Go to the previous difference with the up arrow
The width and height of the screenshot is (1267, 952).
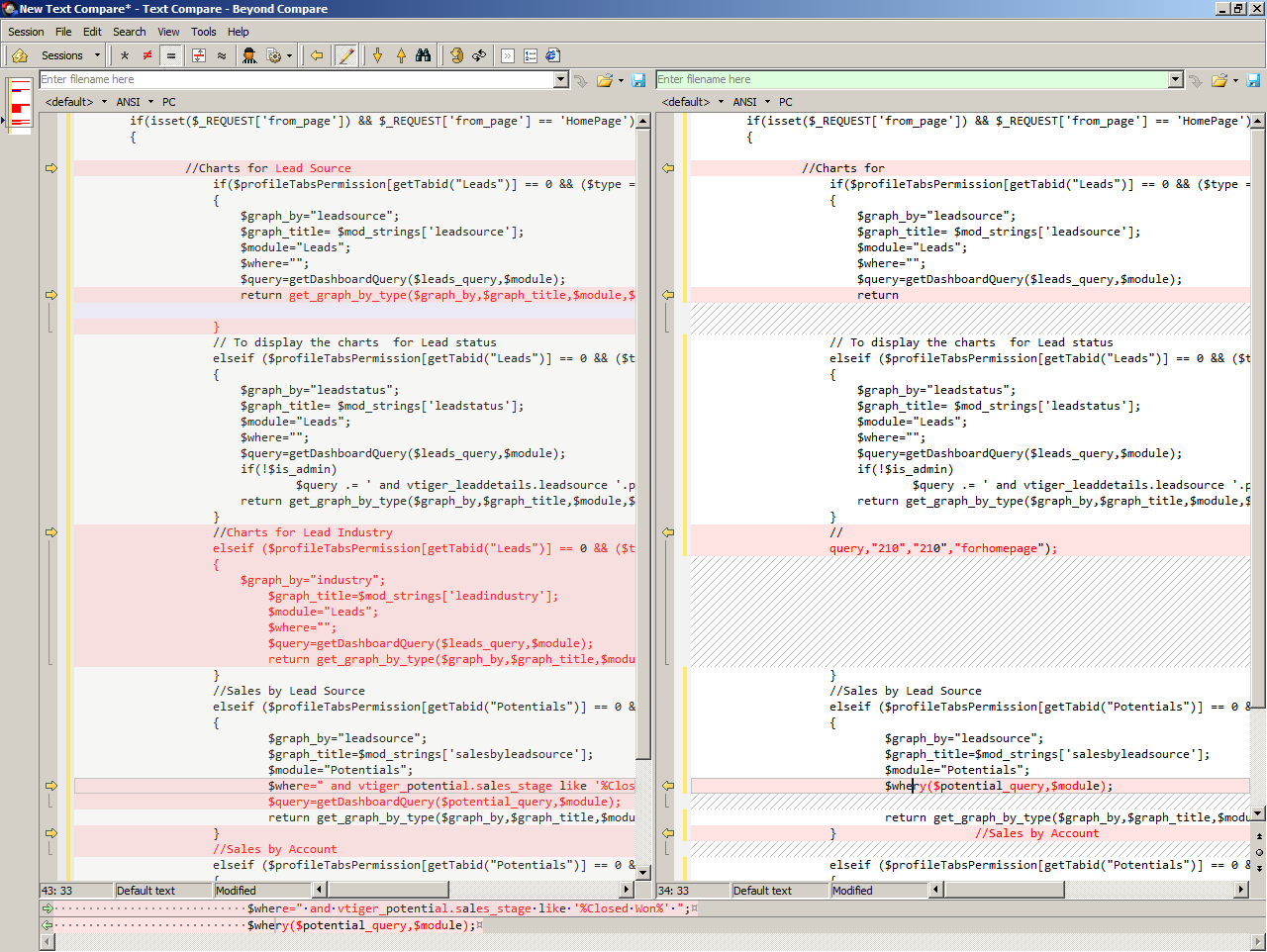point(401,55)
